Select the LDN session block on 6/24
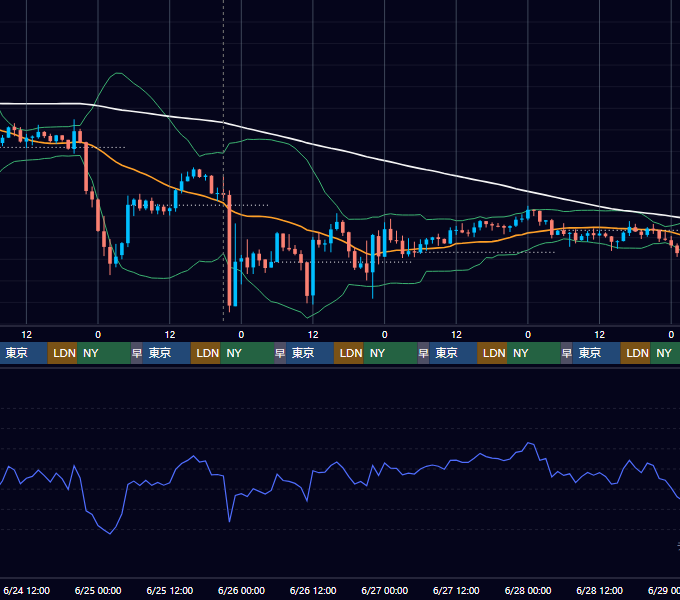The image size is (680, 600). pyautogui.click(x=62, y=353)
